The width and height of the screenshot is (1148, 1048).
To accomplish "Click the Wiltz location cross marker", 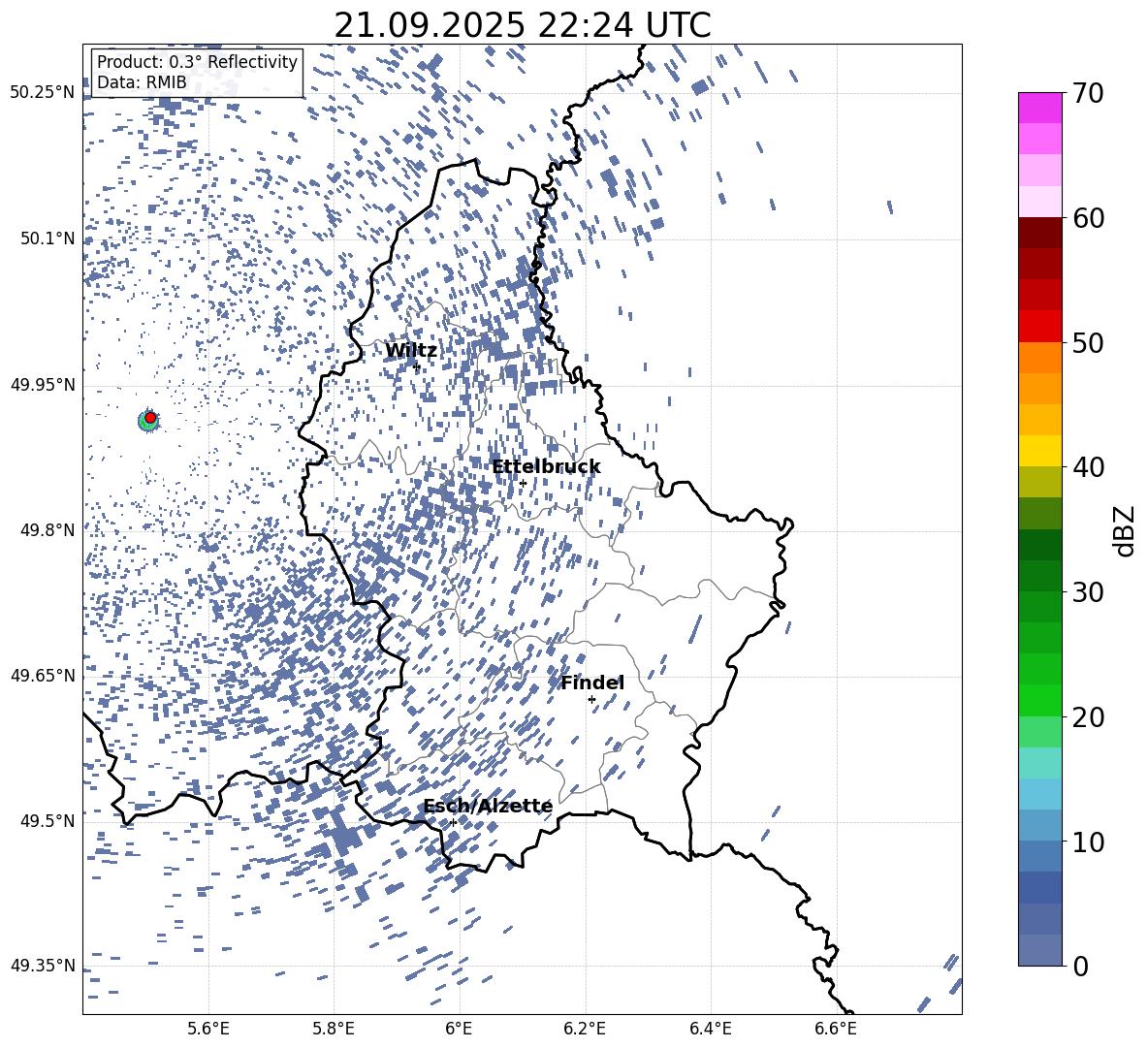I will pyautogui.click(x=417, y=366).
